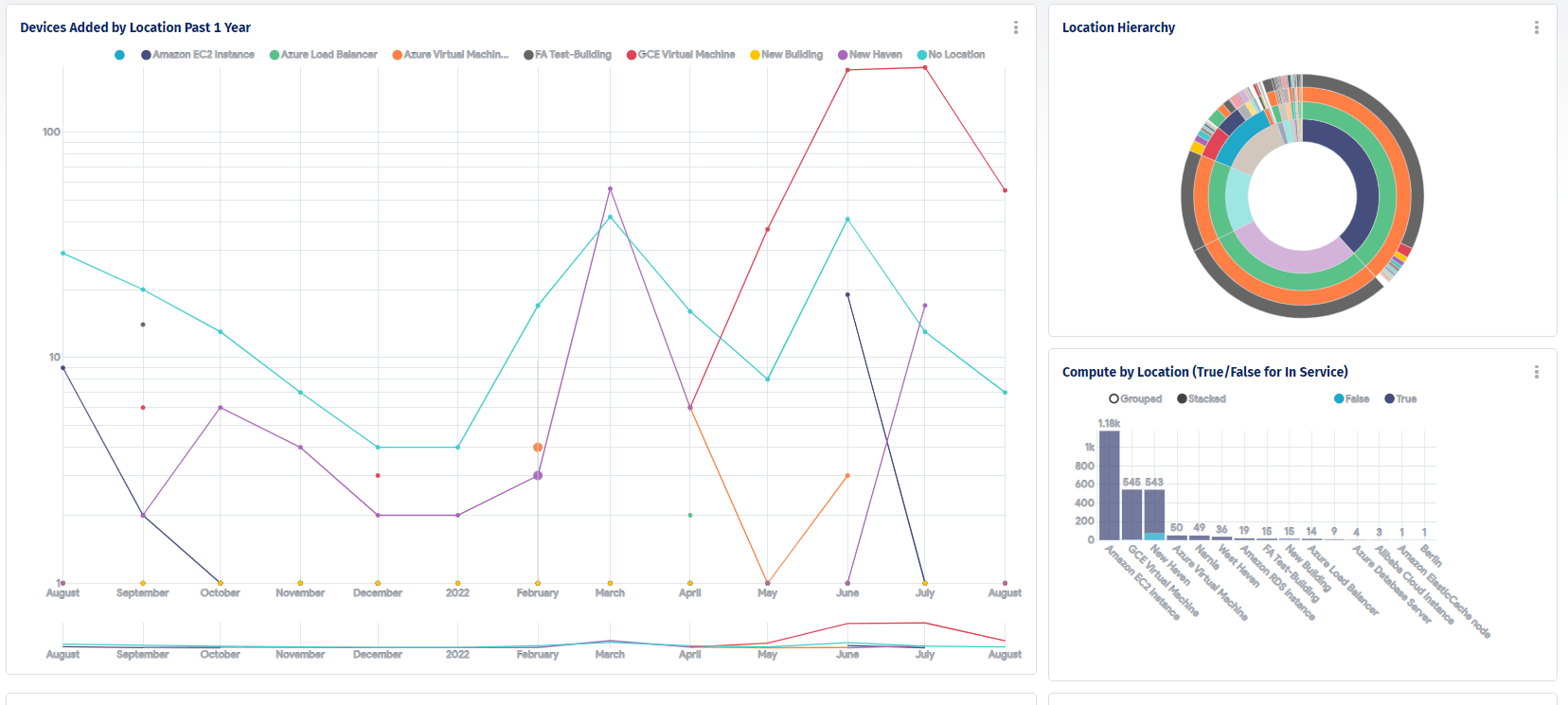Image resolution: width=1568 pixels, height=705 pixels.
Task: Toggle the truncated Azure Virtual Machine legend item
Action: tap(450, 55)
